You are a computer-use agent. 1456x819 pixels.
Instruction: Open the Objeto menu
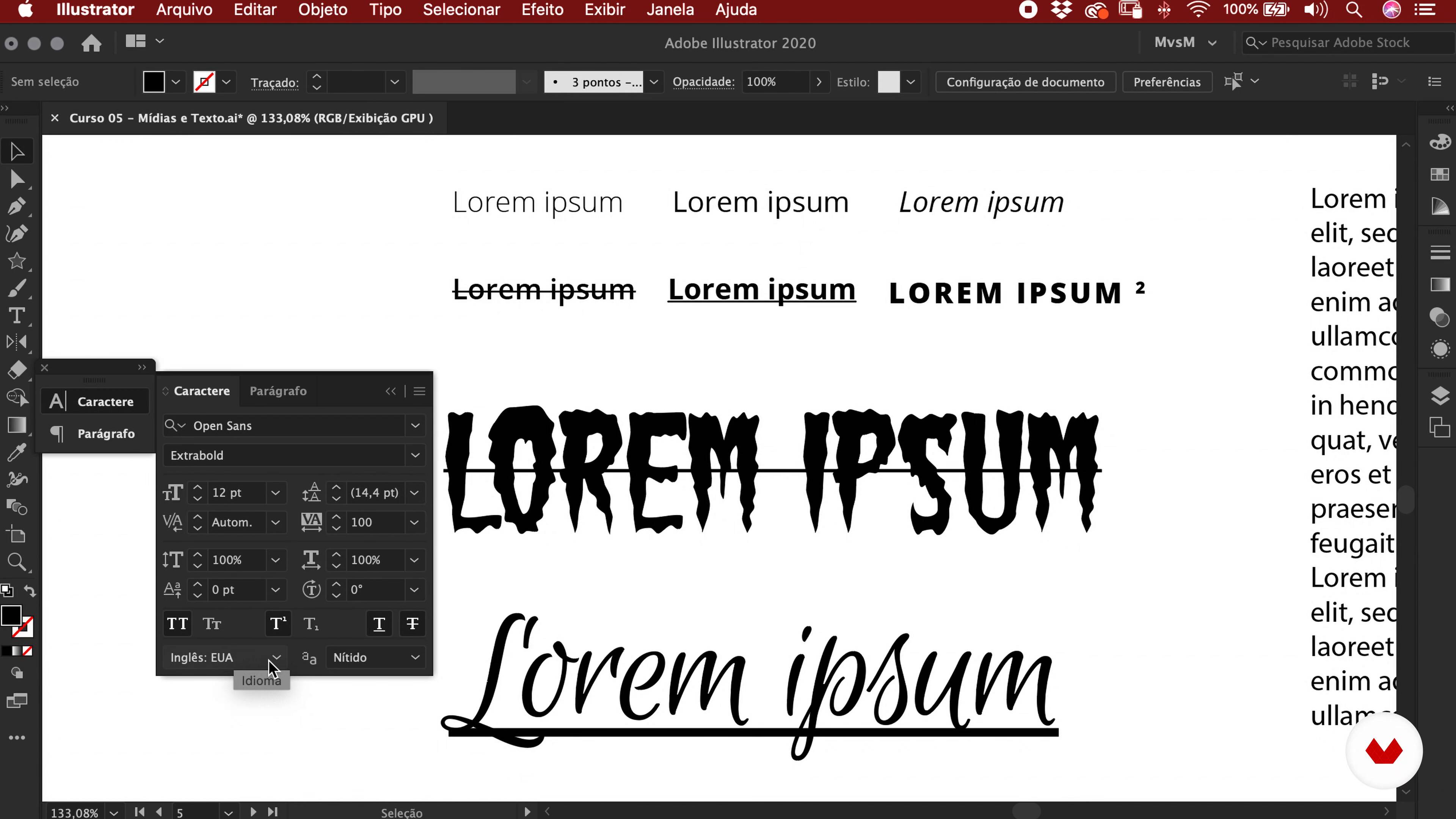tap(323, 9)
